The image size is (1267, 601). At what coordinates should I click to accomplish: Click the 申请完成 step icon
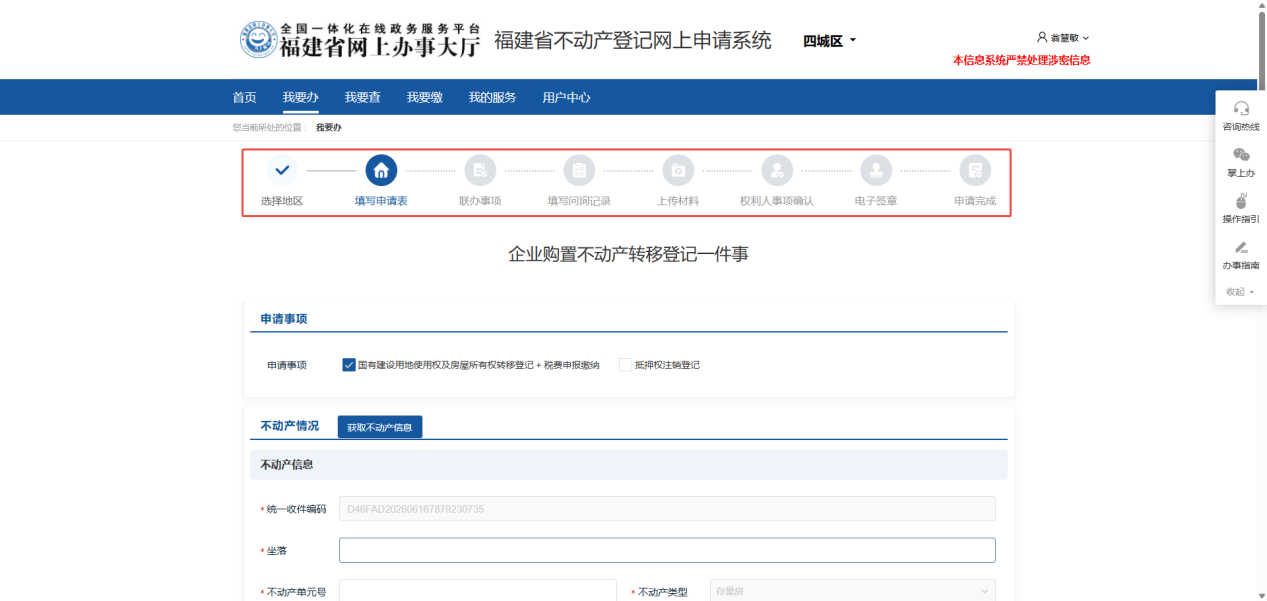click(975, 170)
